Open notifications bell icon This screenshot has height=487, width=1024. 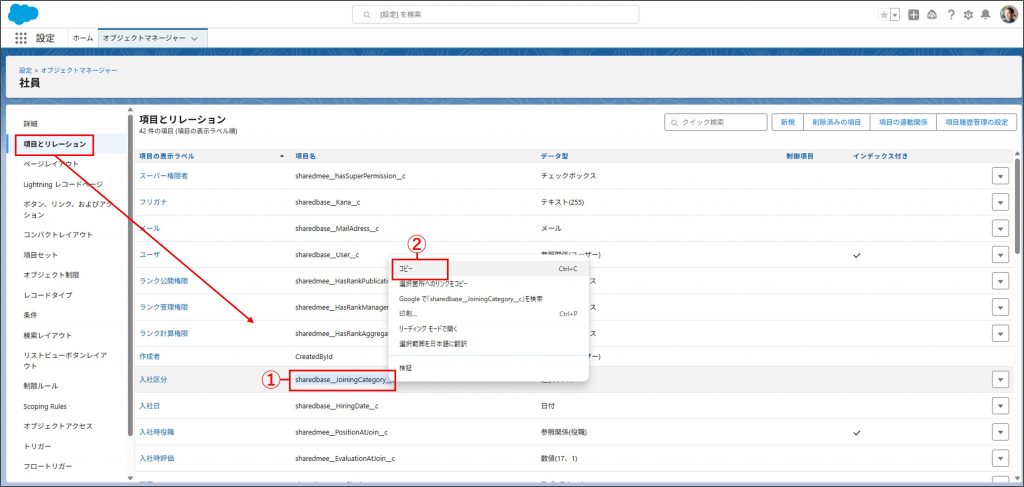985,14
